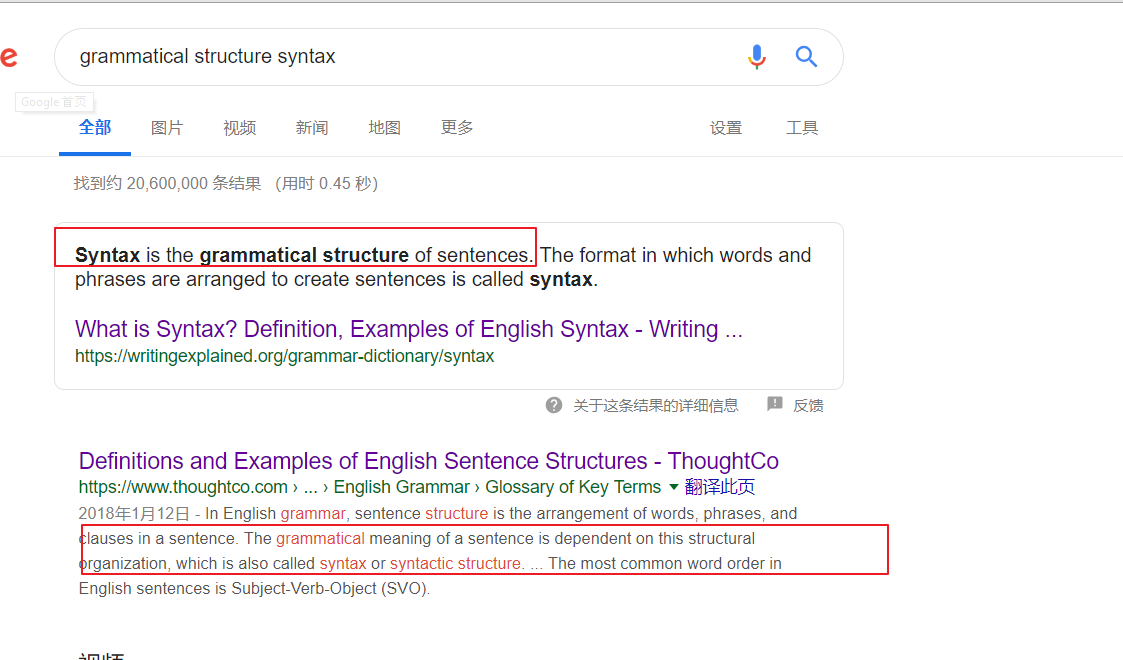Click the blue magnifier search icon

[x=806, y=57]
